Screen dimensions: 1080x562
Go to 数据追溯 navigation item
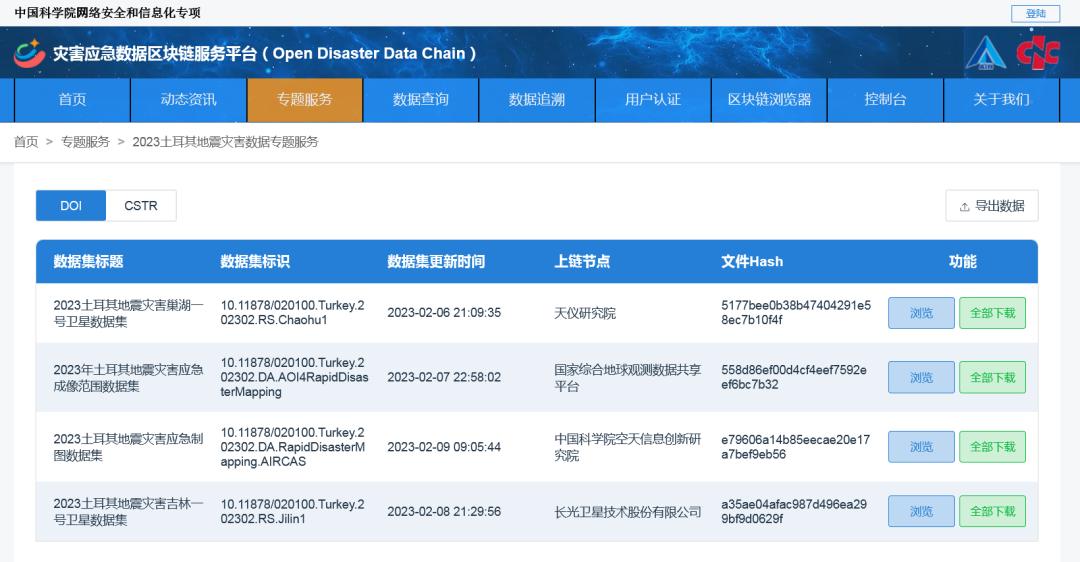pyautogui.click(x=537, y=100)
